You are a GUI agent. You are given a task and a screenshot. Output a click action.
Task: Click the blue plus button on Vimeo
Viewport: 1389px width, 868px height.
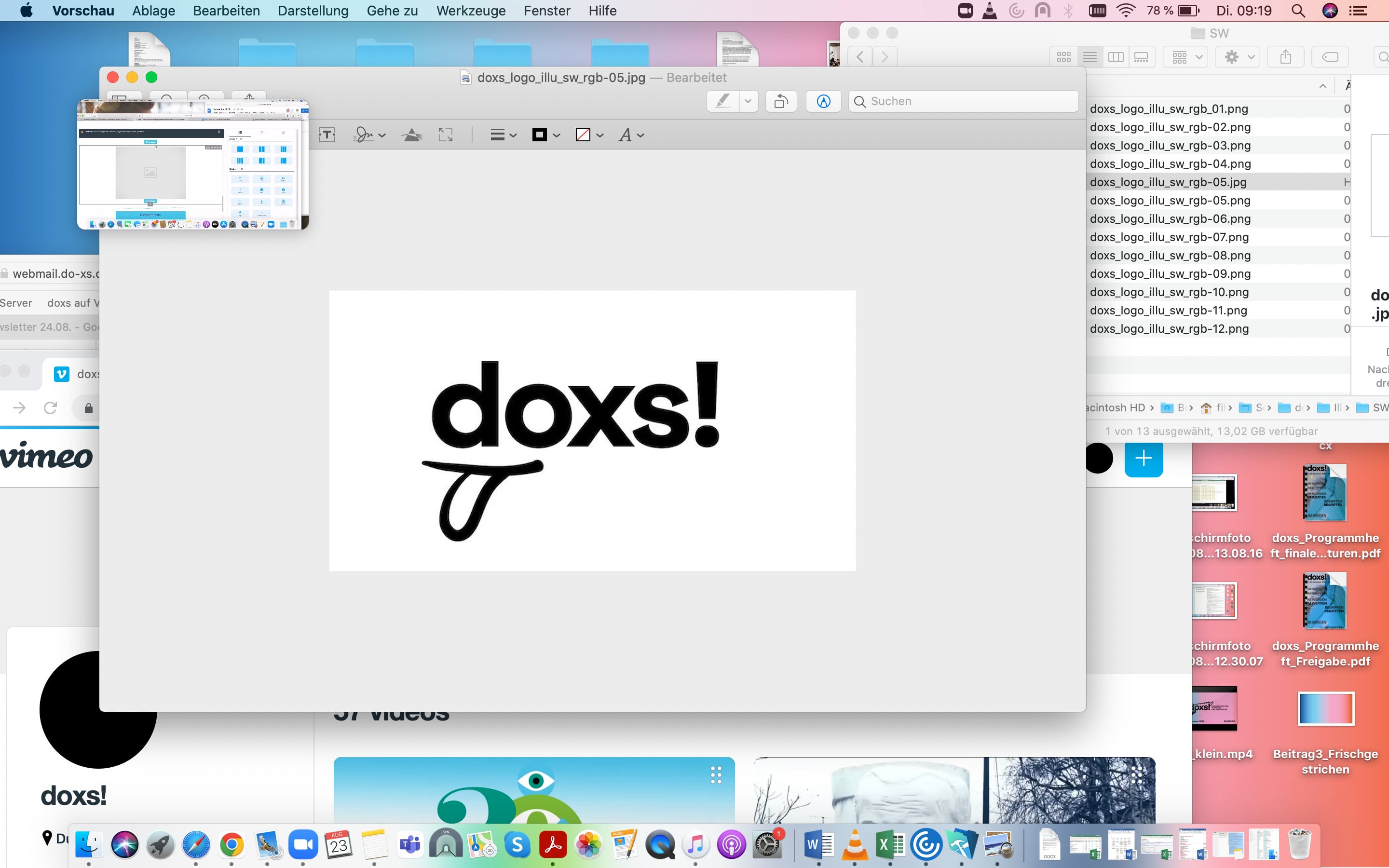tap(1144, 458)
